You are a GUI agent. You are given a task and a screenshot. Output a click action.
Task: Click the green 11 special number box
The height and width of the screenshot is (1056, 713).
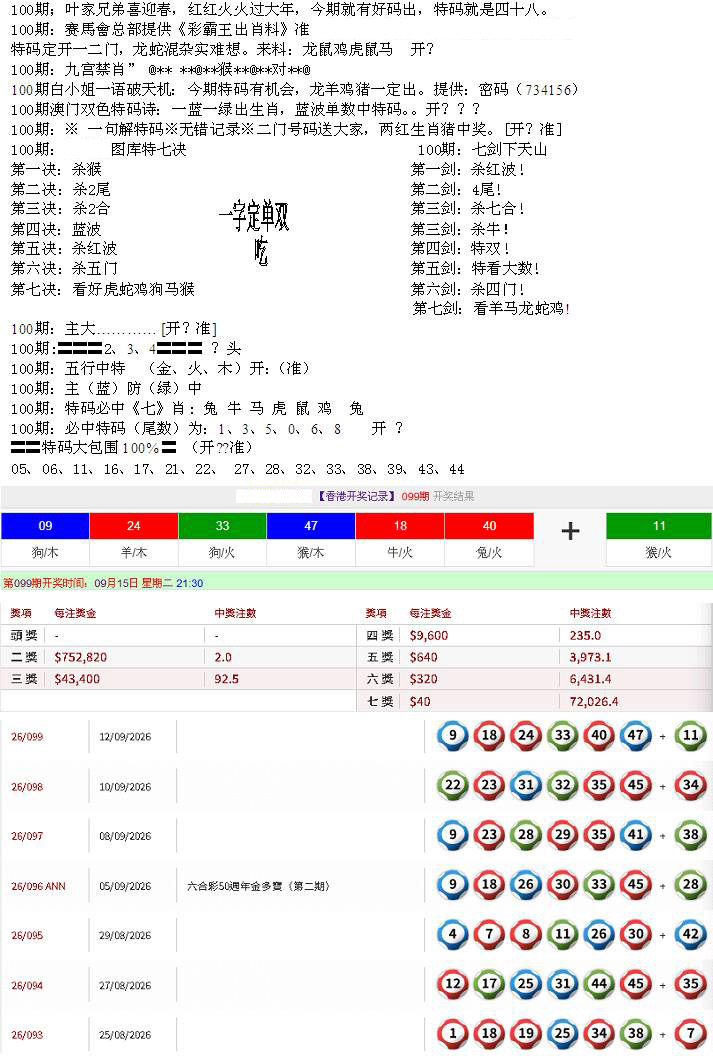658,525
